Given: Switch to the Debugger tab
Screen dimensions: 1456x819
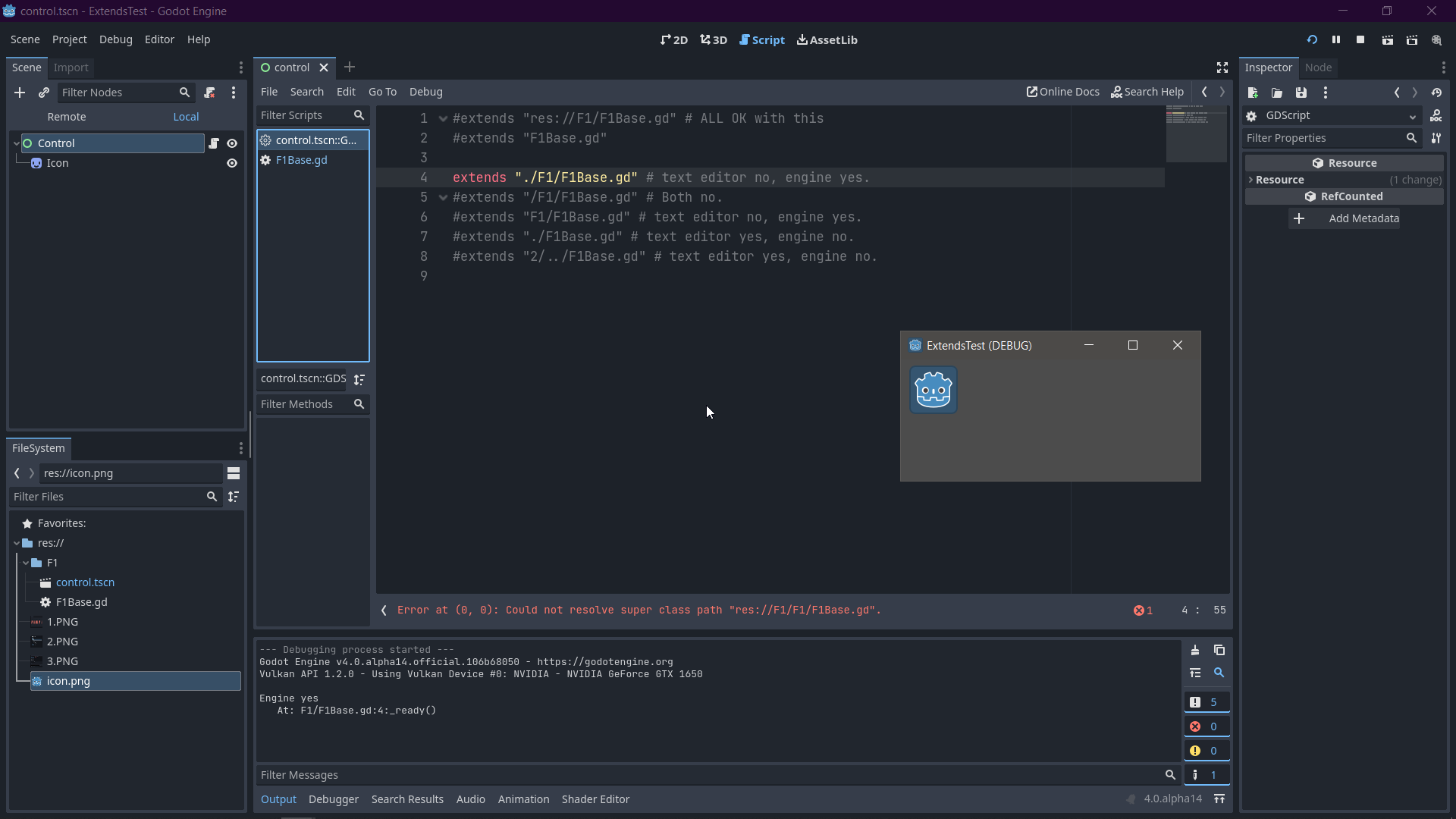Looking at the screenshot, I should (334, 799).
